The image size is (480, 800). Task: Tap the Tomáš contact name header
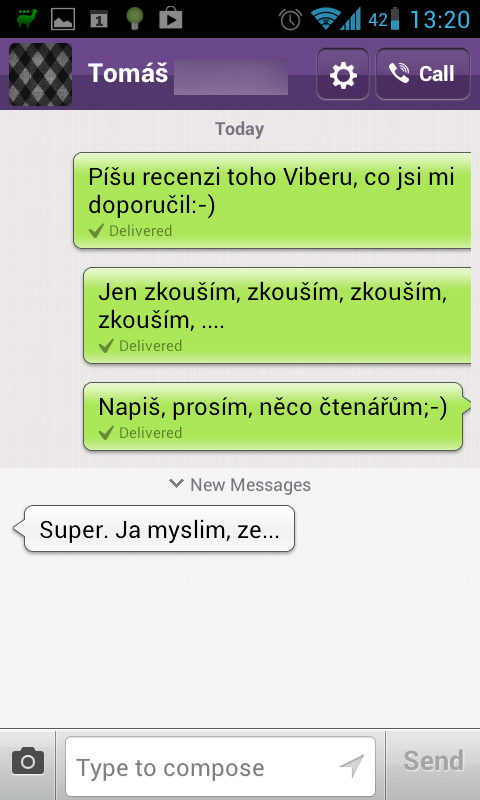click(x=128, y=73)
